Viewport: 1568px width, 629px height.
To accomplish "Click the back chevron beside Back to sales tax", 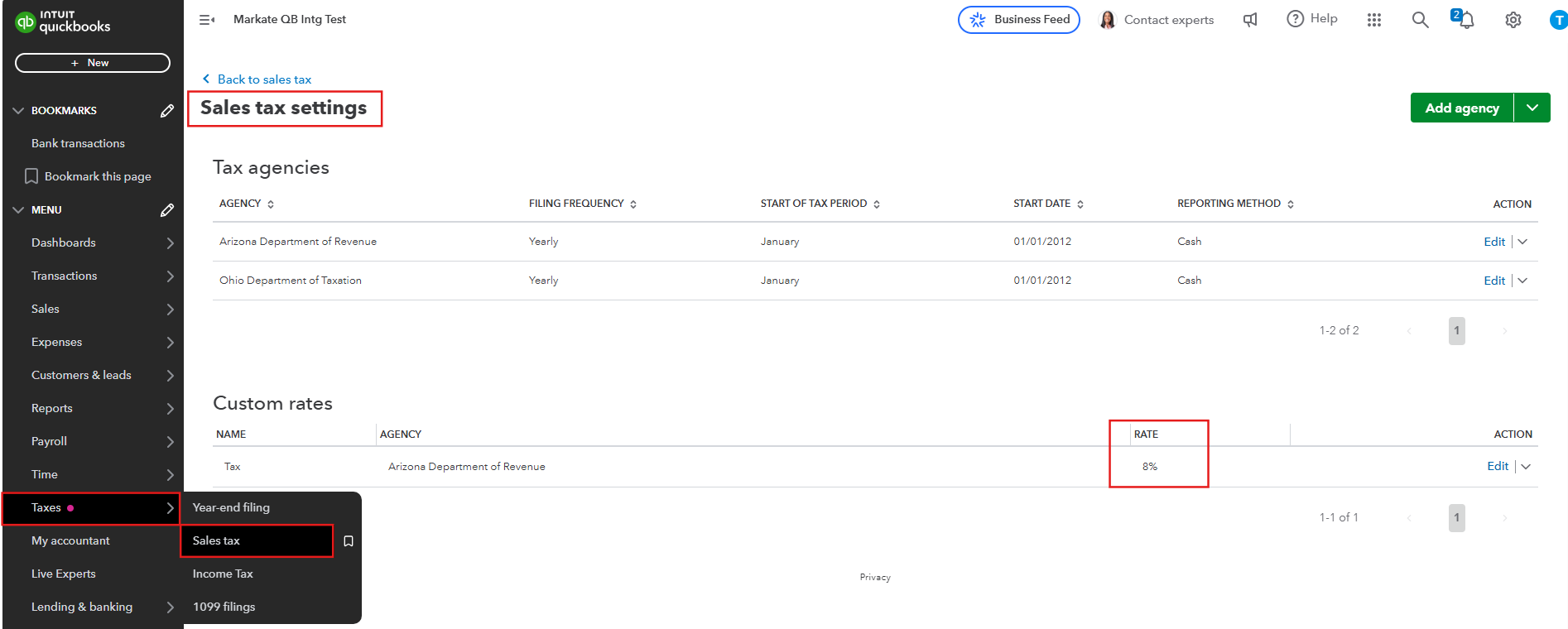I will [206, 79].
